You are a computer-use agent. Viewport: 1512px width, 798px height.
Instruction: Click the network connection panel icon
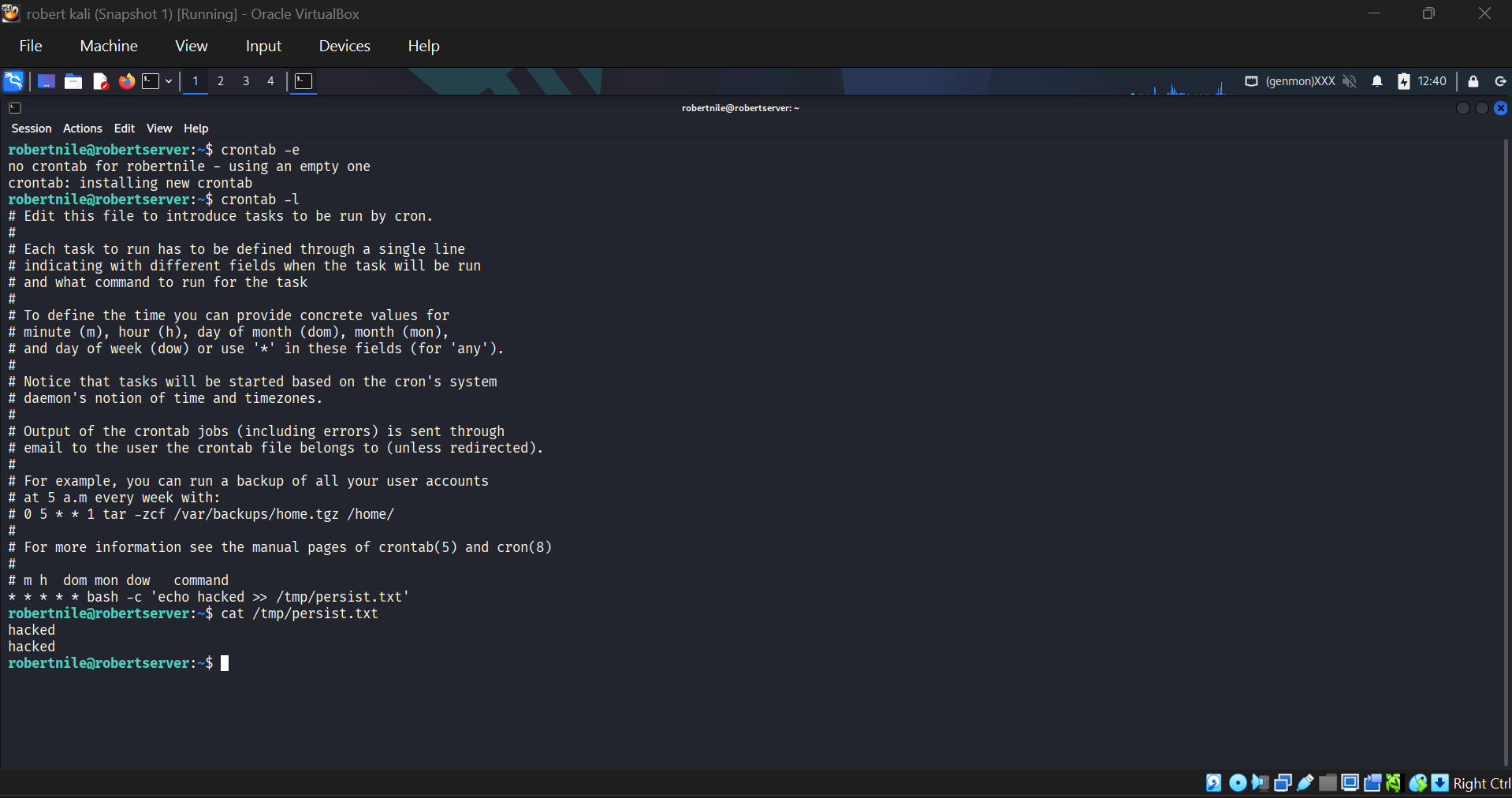[1251, 81]
